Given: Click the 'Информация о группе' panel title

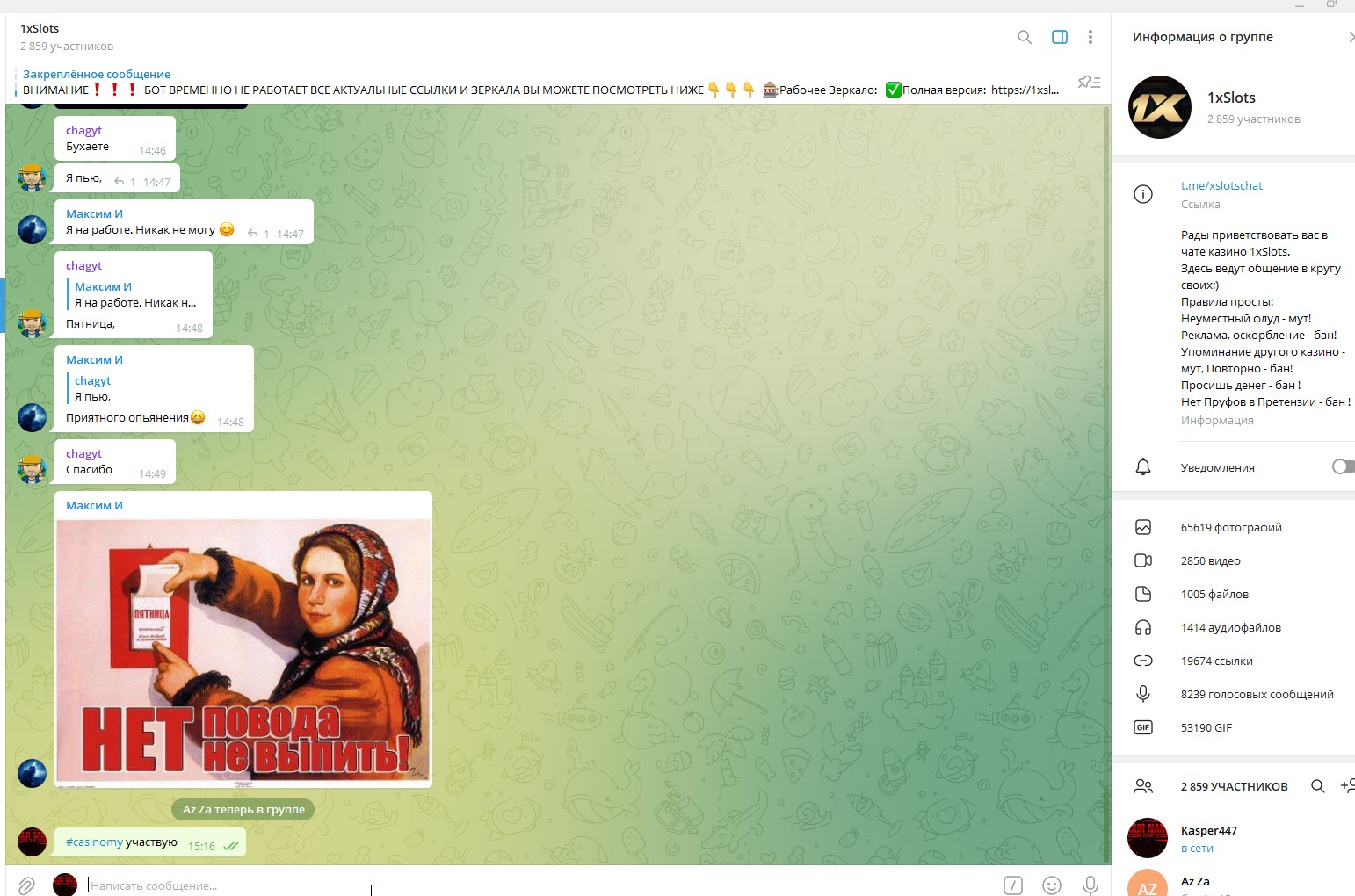Looking at the screenshot, I should click(1202, 37).
